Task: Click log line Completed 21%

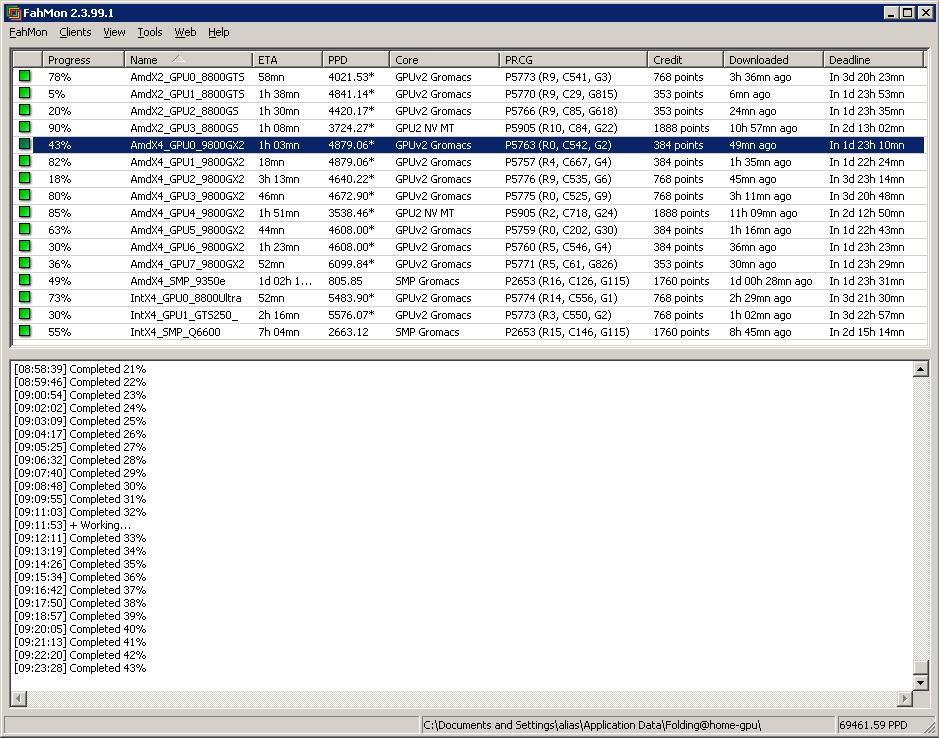Action: tap(80, 369)
